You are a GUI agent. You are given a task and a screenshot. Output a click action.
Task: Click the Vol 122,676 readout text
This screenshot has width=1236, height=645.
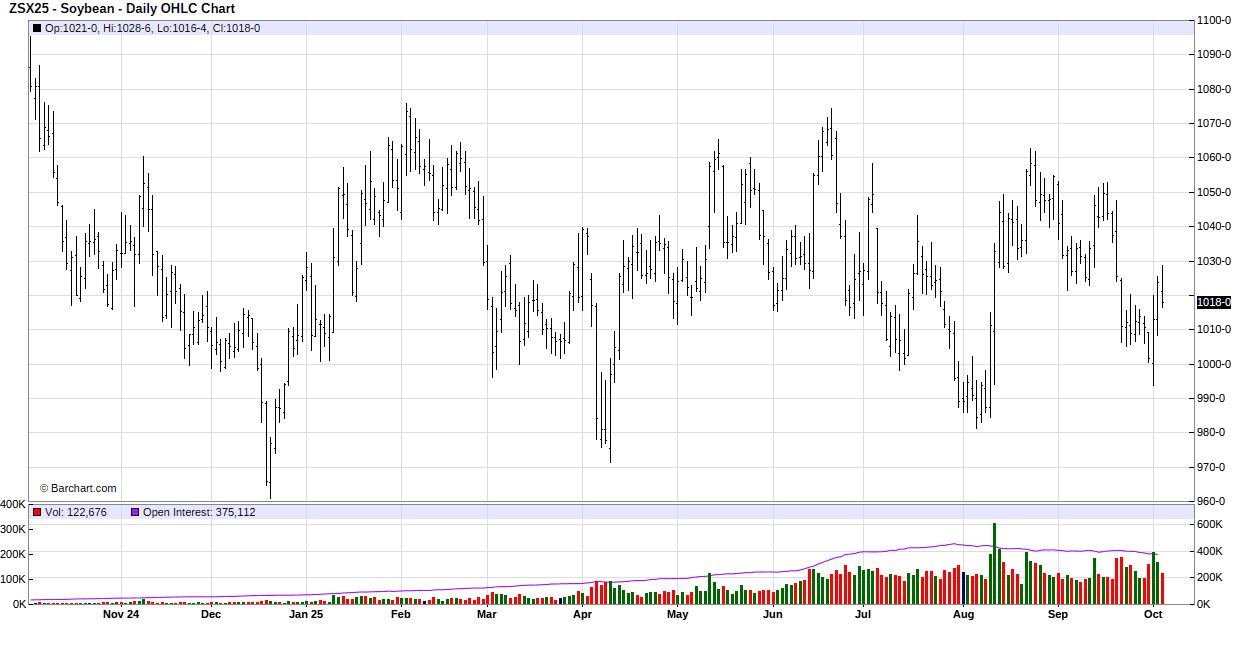coord(76,512)
